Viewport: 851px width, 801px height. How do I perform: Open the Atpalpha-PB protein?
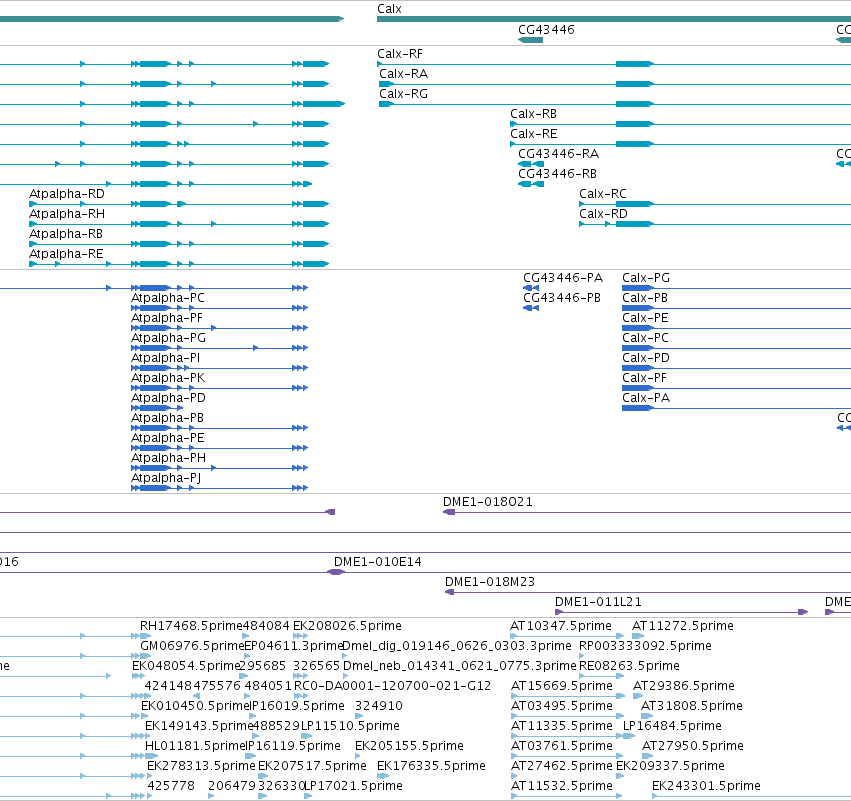click(167, 418)
